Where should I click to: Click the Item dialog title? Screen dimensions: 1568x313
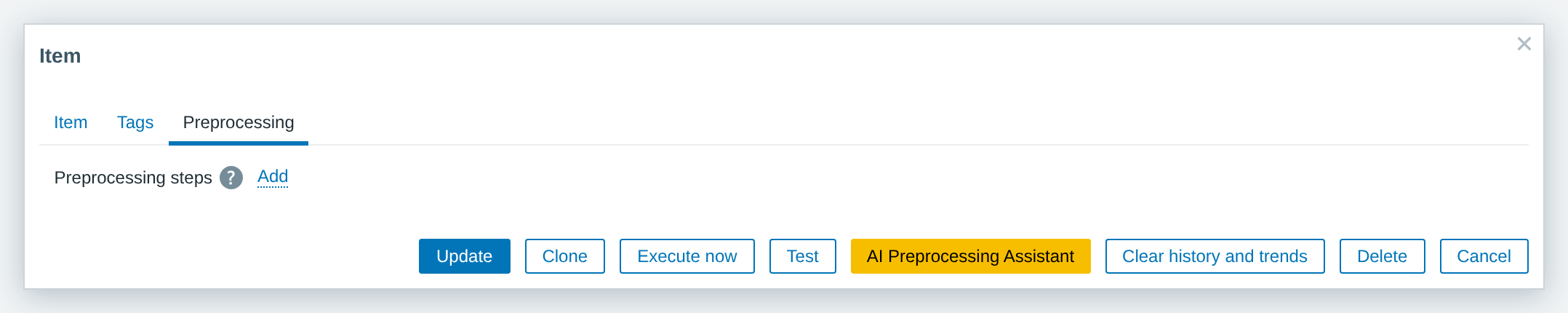pyautogui.click(x=60, y=56)
